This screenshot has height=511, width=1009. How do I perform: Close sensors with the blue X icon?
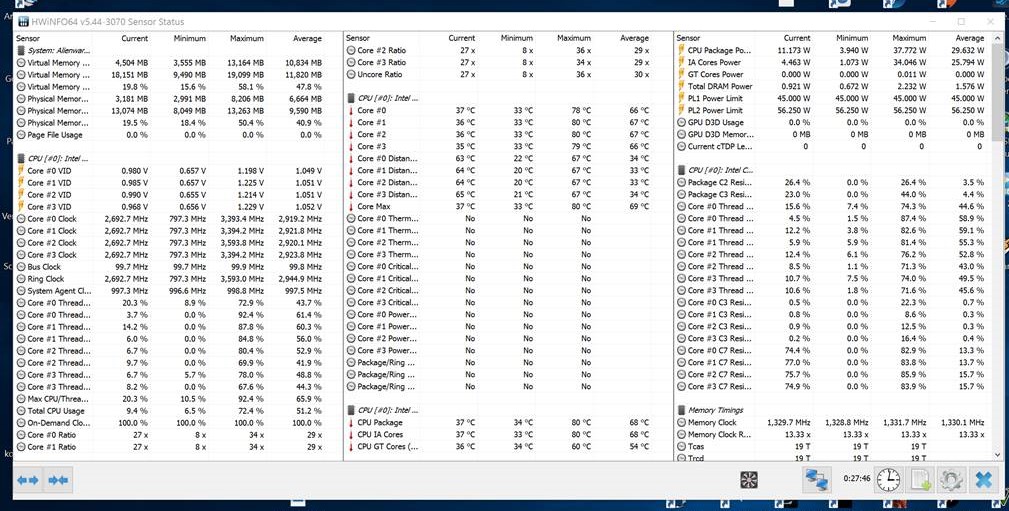click(984, 481)
